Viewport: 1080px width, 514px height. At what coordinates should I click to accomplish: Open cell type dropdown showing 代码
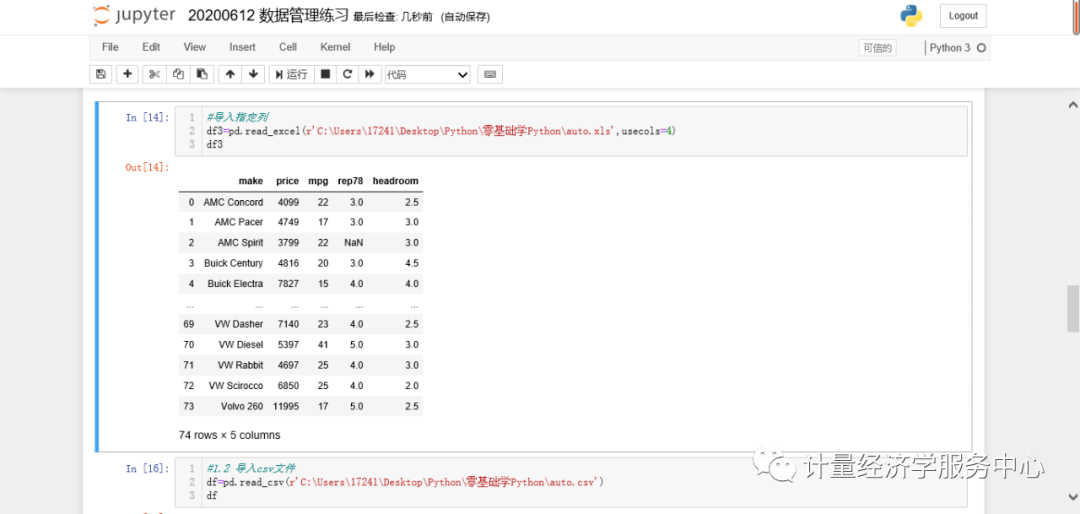point(427,74)
